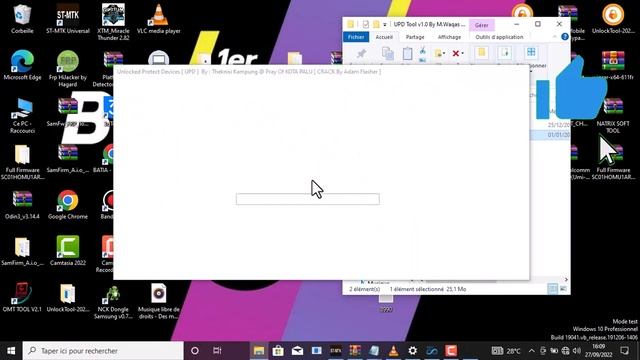Image resolution: width=640 pixels, height=360 pixels.
Task: Open the Corbeille desktop icon
Action: pyautogui.click(x=22, y=19)
